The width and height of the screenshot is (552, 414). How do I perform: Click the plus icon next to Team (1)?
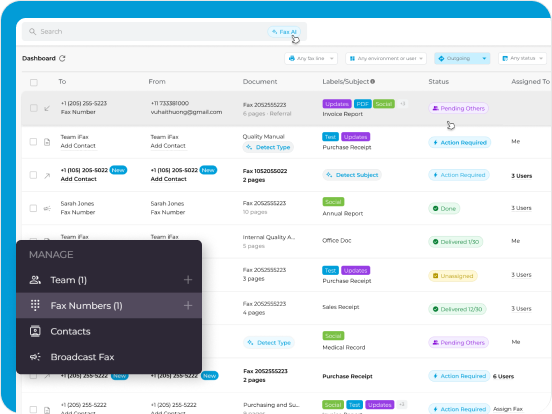click(x=188, y=280)
